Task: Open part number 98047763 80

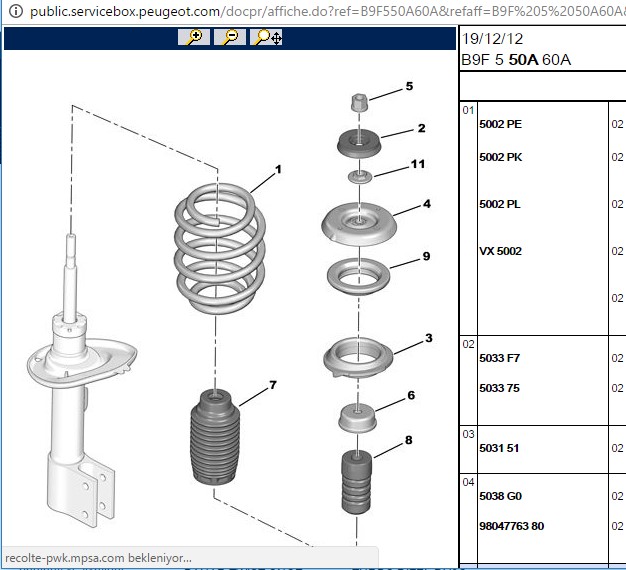Action: [512, 526]
